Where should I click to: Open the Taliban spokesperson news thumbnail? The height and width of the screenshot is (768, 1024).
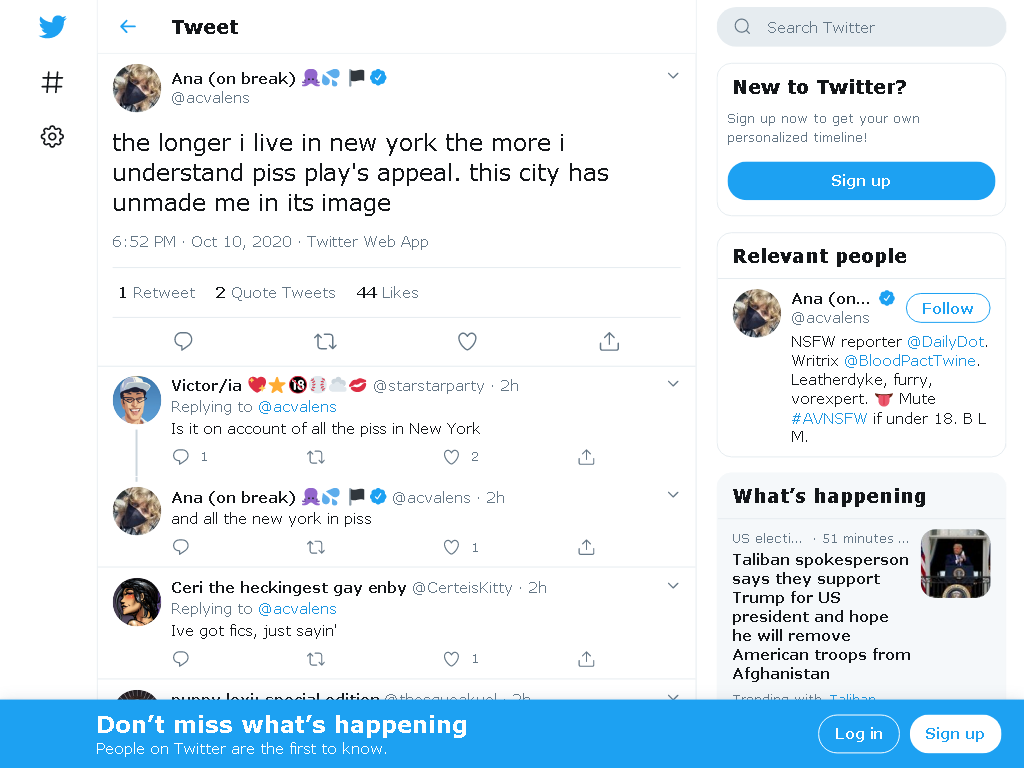click(955, 564)
